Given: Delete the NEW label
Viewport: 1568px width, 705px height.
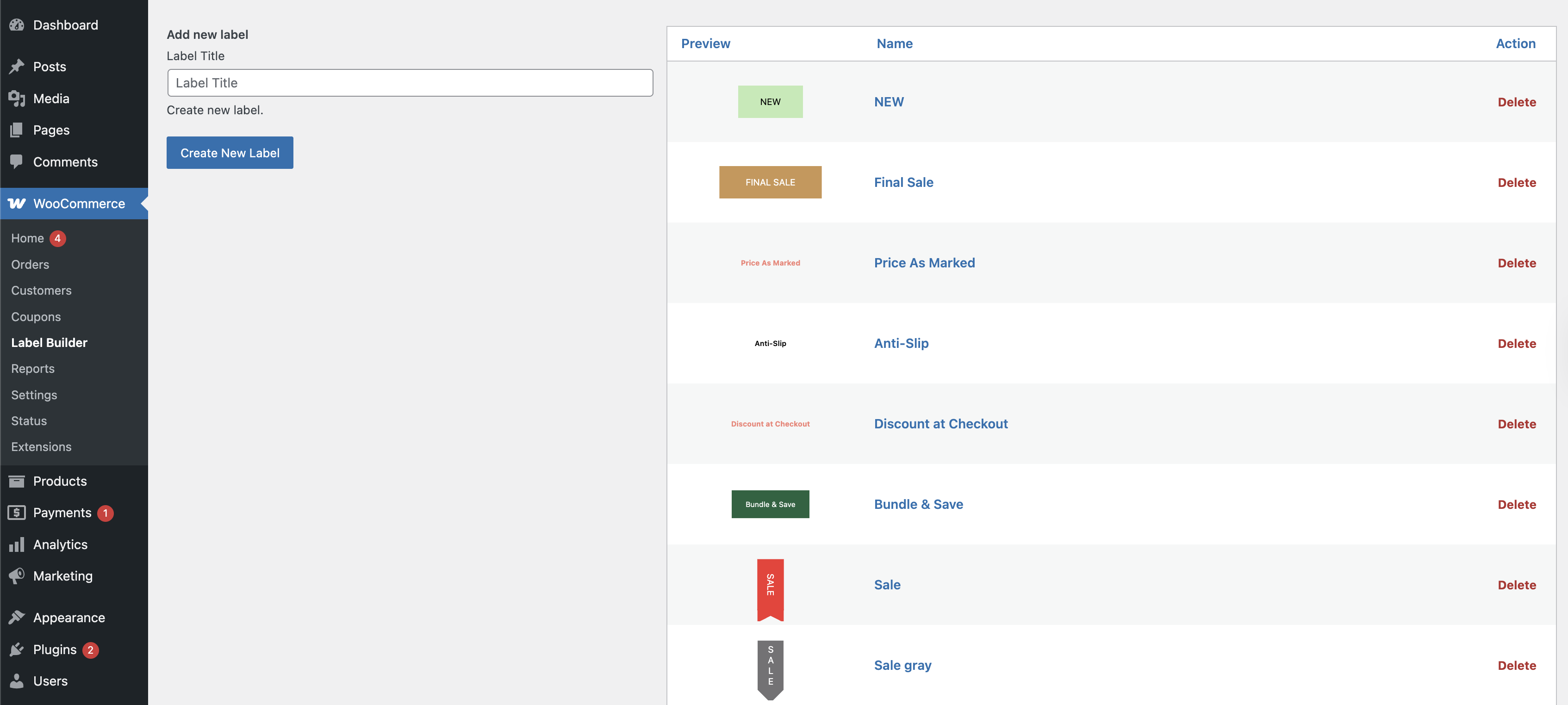Looking at the screenshot, I should (1516, 102).
